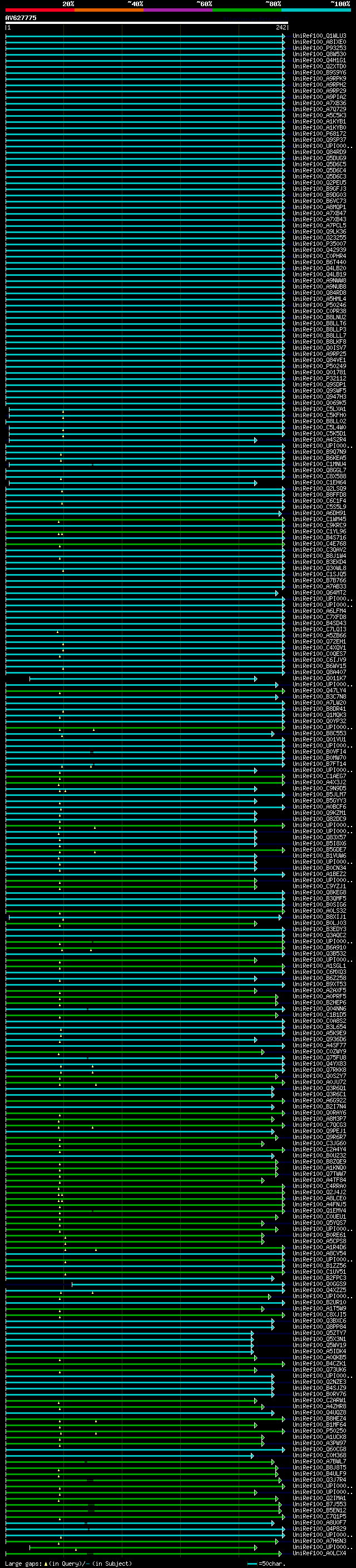Viewport: 356px width, 1568px height.
Task: Select UniRef100_Q3J7R4 label
Action: coord(319,1480)
